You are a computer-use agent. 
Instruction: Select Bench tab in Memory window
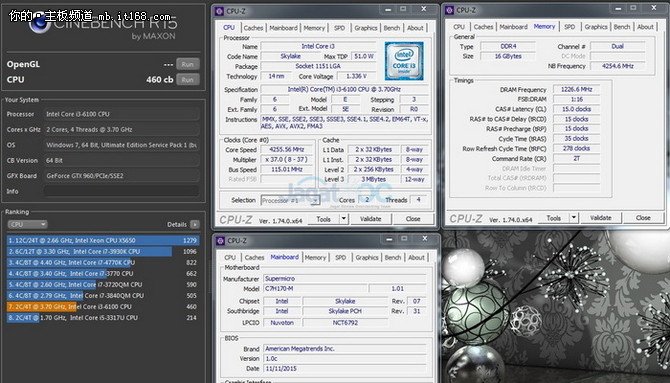pos(622,27)
